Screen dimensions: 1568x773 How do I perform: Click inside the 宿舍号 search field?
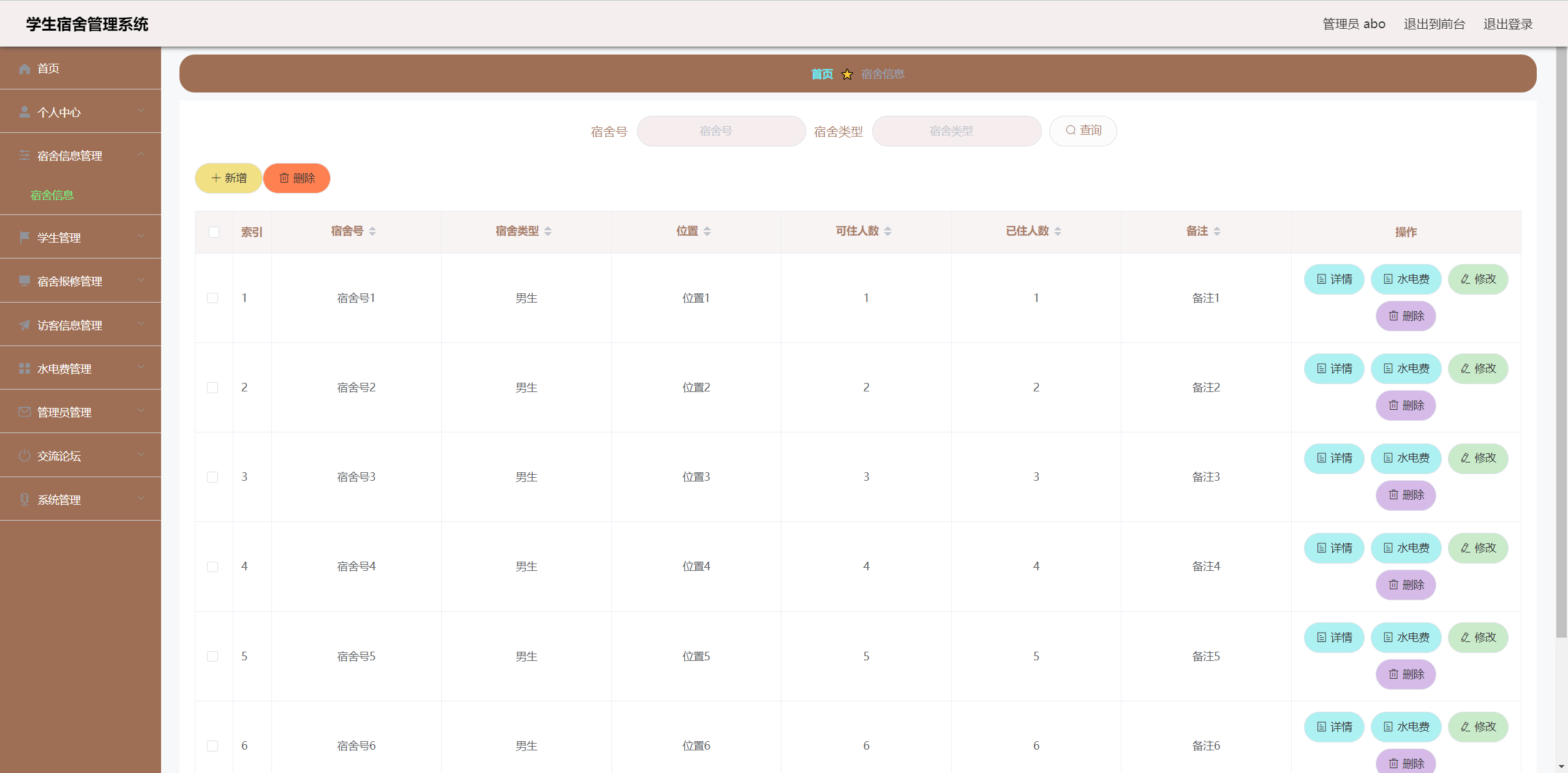click(x=720, y=130)
